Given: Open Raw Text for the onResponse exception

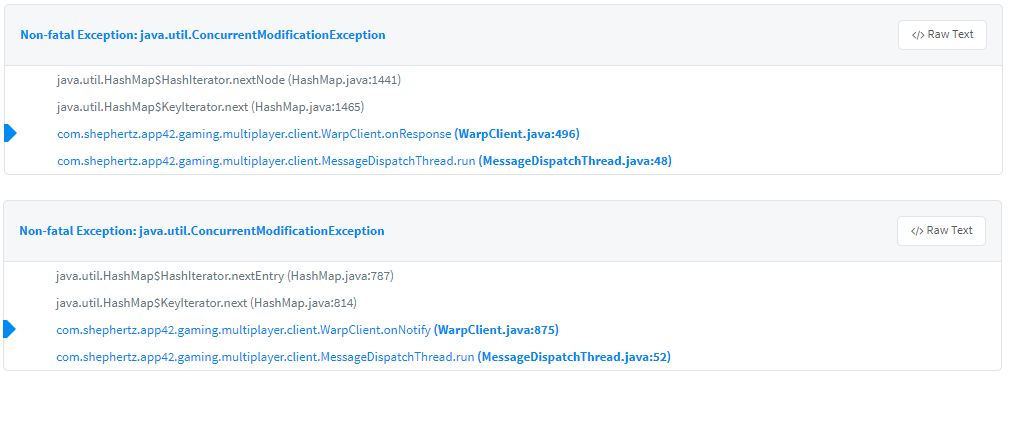Looking at the screenshot, I should [942, 35].
